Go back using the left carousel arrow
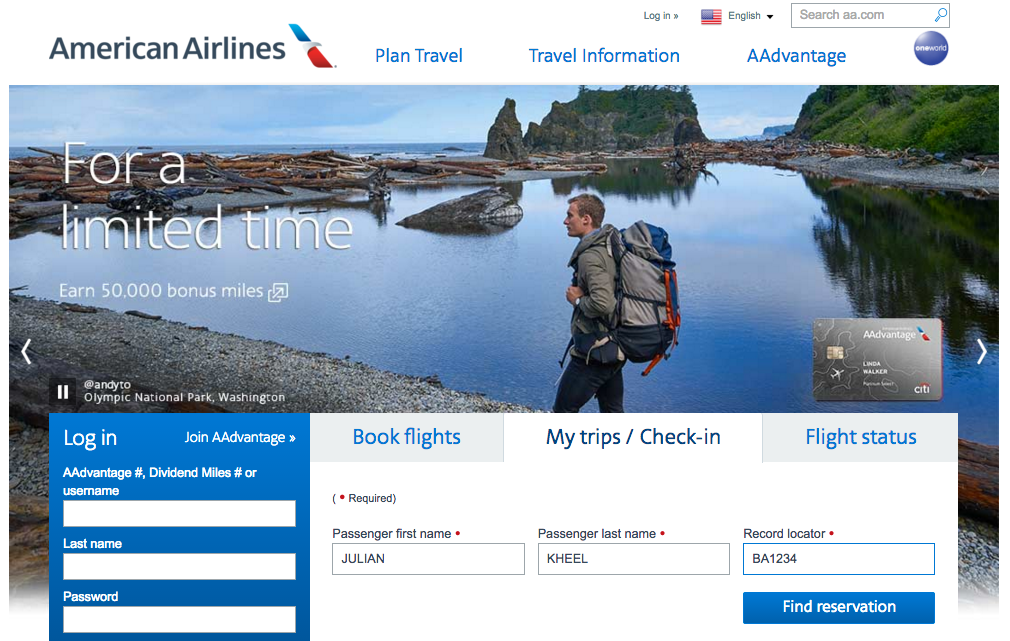The image size is (1010, 641). pos(27,352)
